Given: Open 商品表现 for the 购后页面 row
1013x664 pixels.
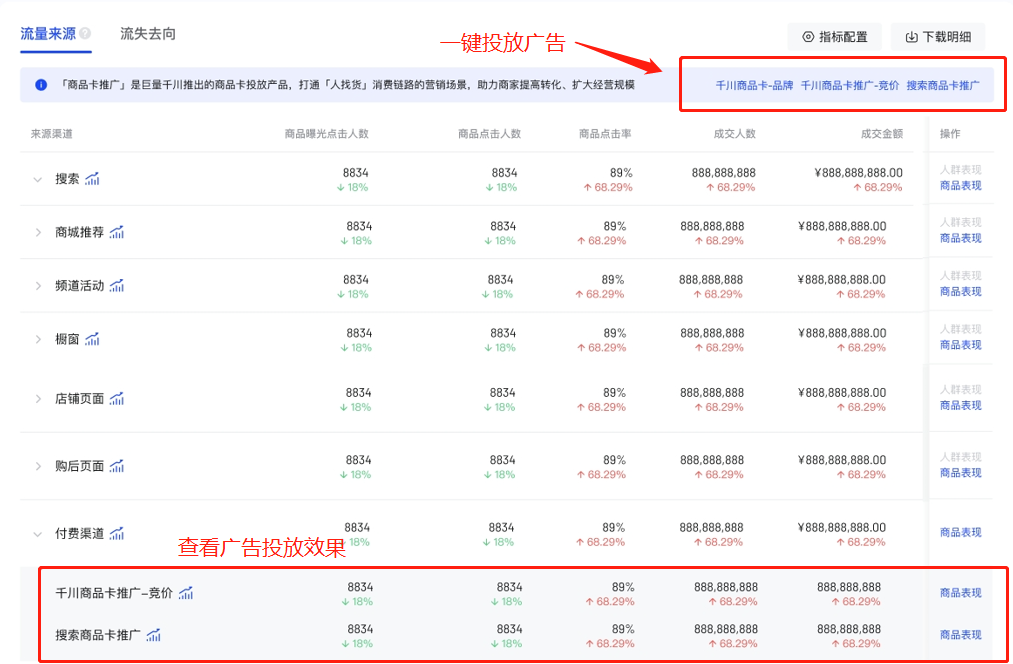Looking at the screenshot, I should (x=961, y=473).
